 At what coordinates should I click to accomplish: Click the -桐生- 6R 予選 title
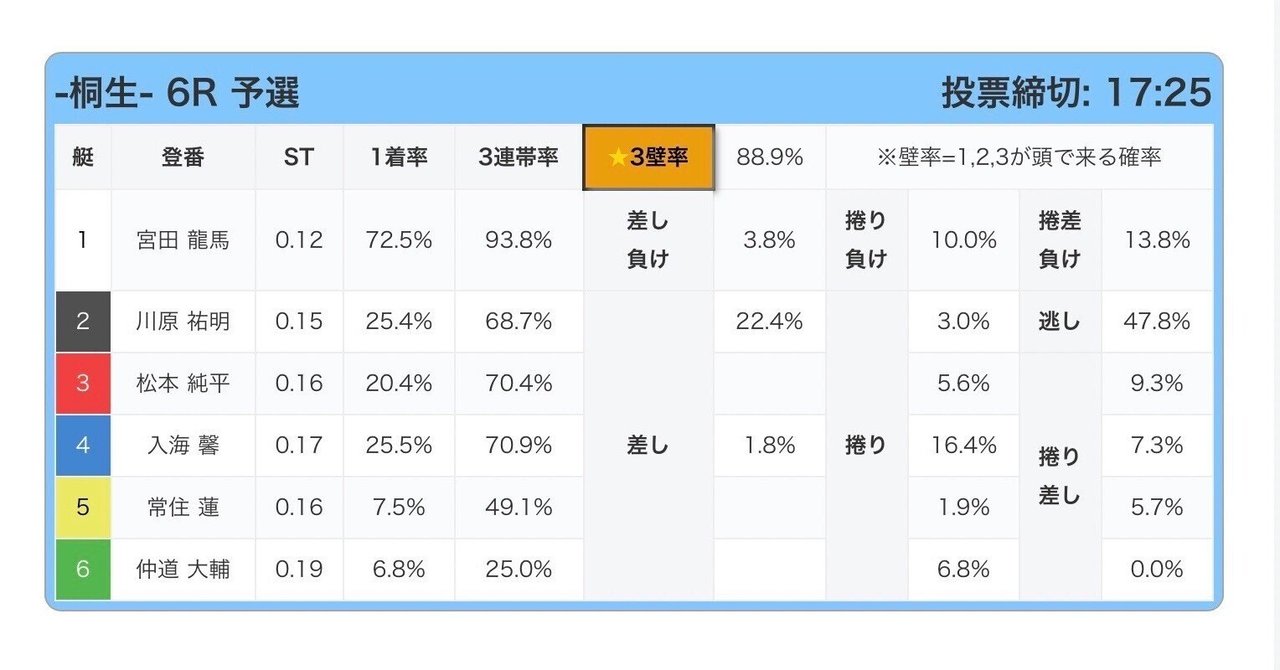pyautogui.click(x=177, y=93)
